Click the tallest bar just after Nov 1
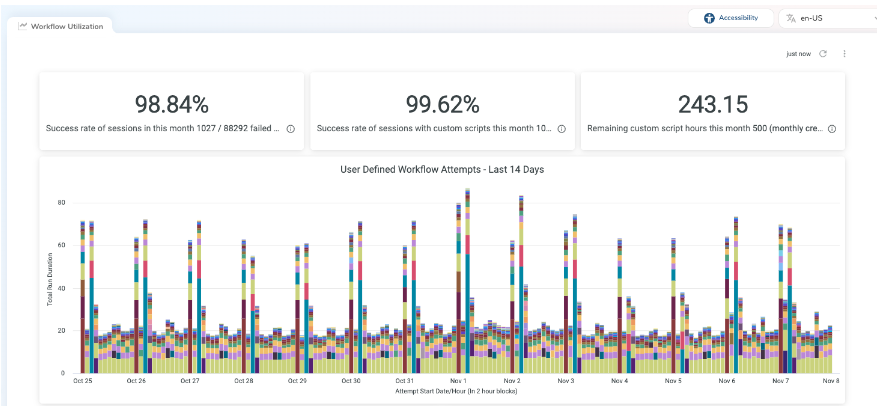This screenshot has width=882, height=412. [468, 280]
